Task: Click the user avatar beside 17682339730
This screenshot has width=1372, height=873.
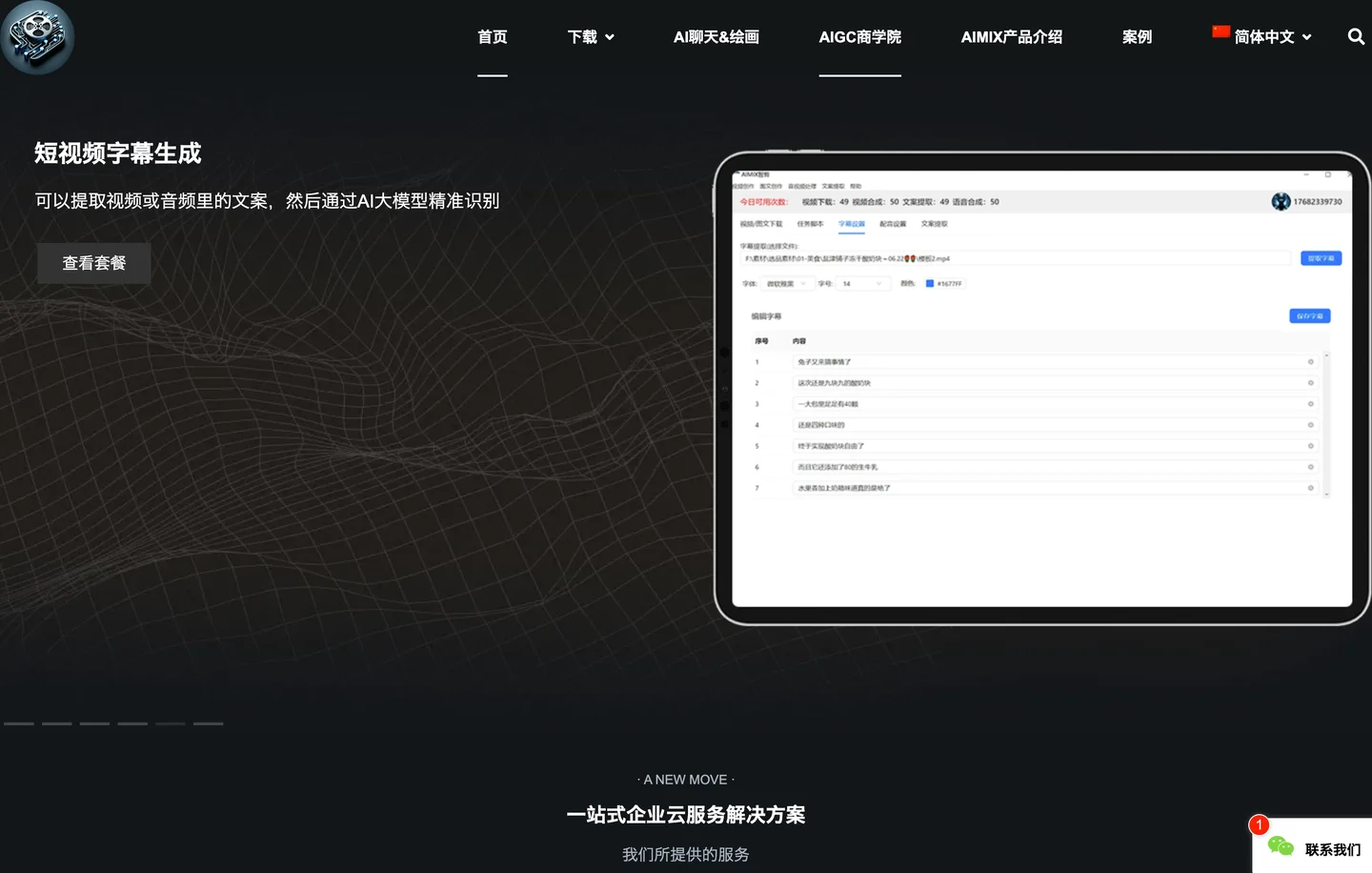Action: pos(1281,202)
